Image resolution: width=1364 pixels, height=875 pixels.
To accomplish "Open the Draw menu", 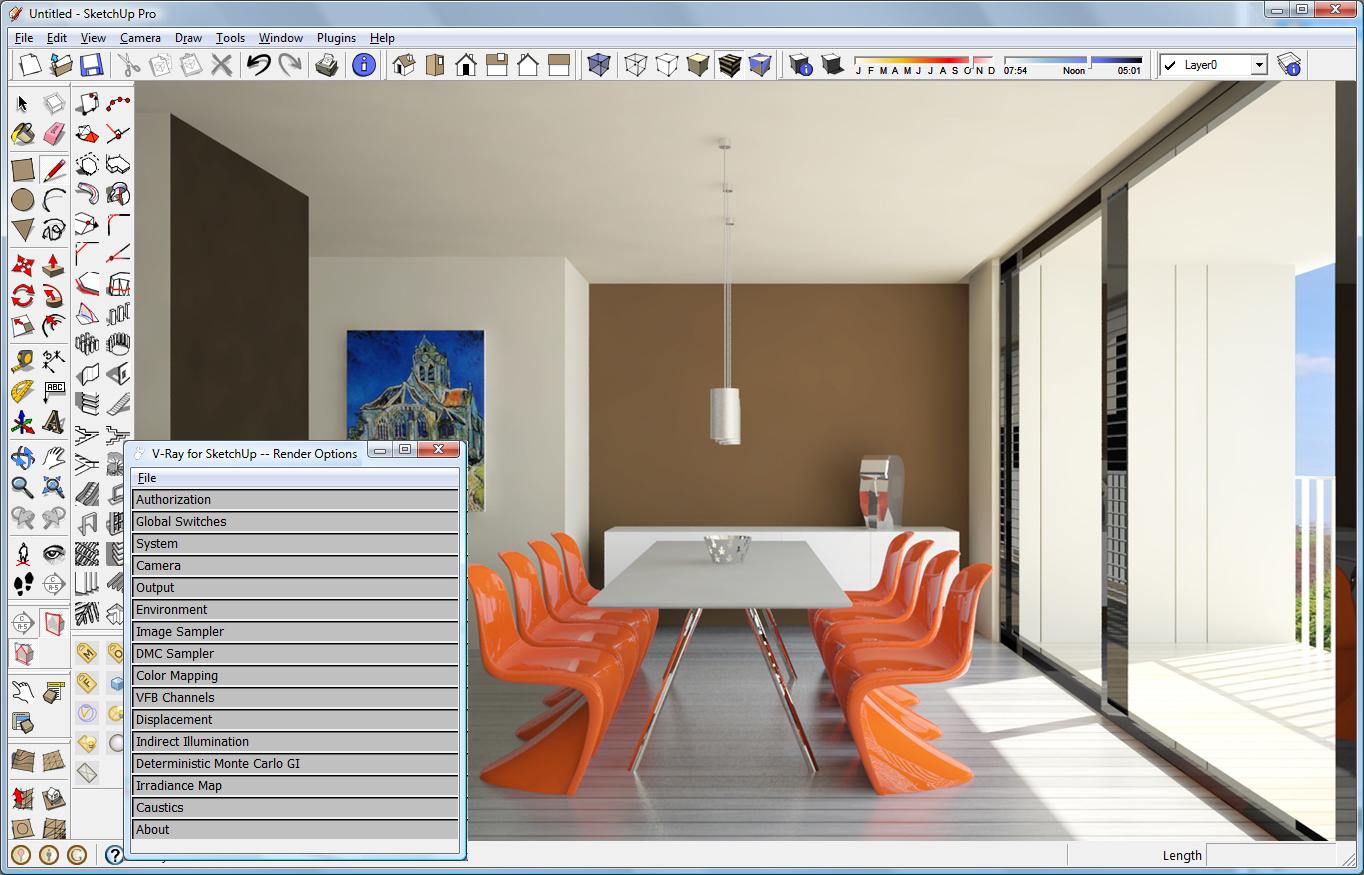I will coord(189,38).
